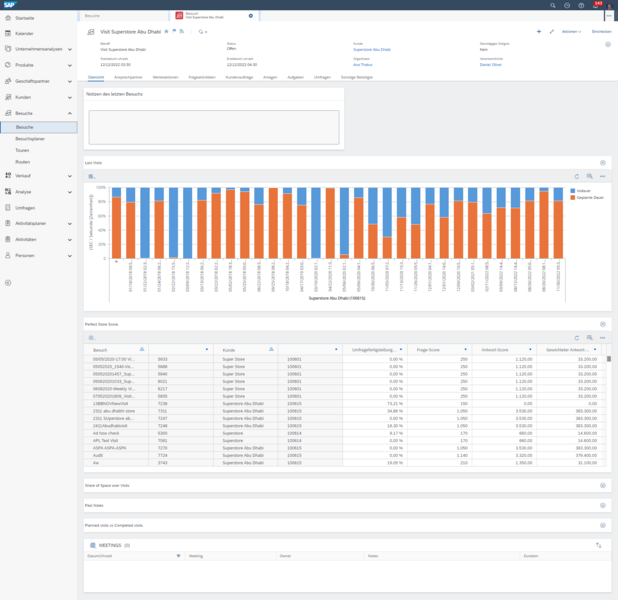
Task: Select the Übersicht tab
Action: pyautogui.click(x=96, y=77)
